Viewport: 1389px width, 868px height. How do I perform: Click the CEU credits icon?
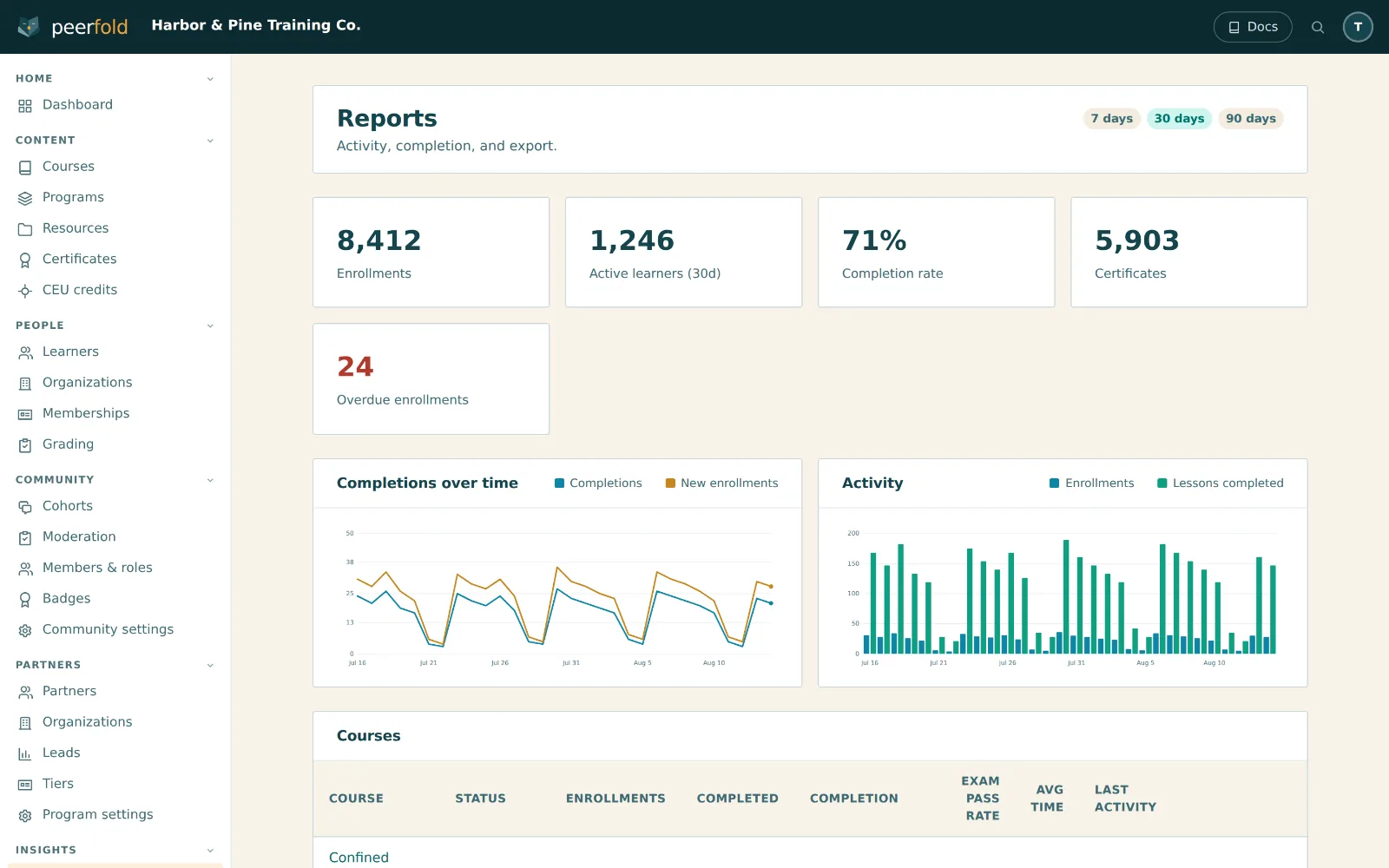tap(25, 290)
